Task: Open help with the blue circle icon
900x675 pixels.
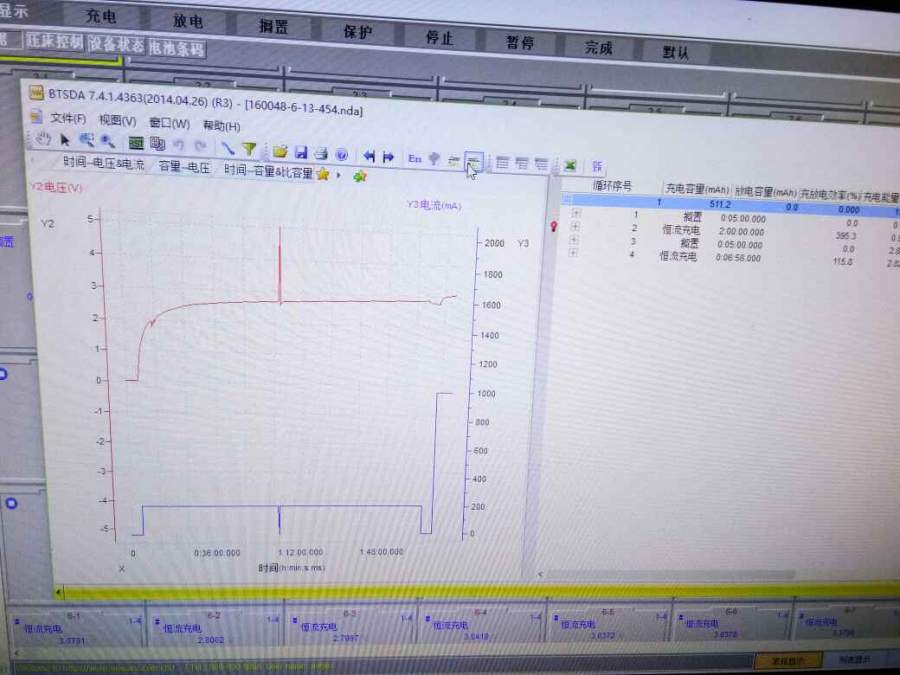Action: pos(342,154)
